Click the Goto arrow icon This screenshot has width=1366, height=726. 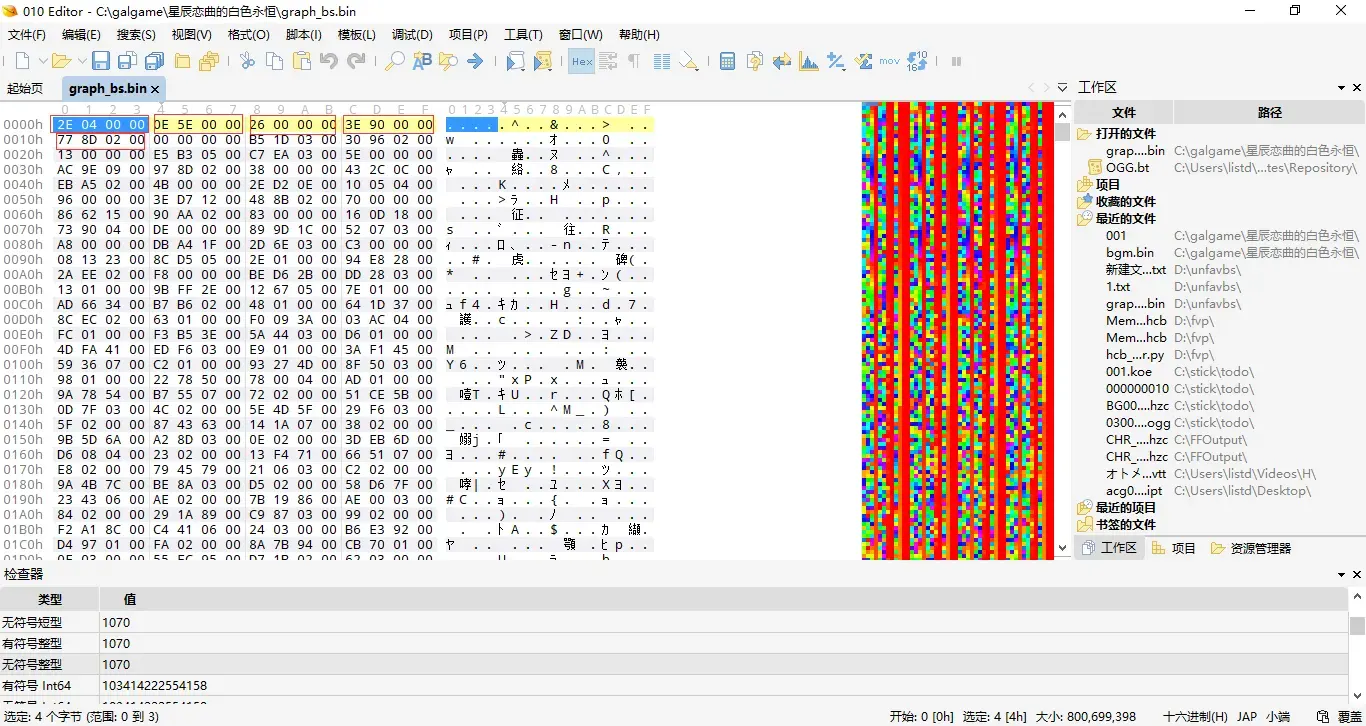[x=475, y=61]
